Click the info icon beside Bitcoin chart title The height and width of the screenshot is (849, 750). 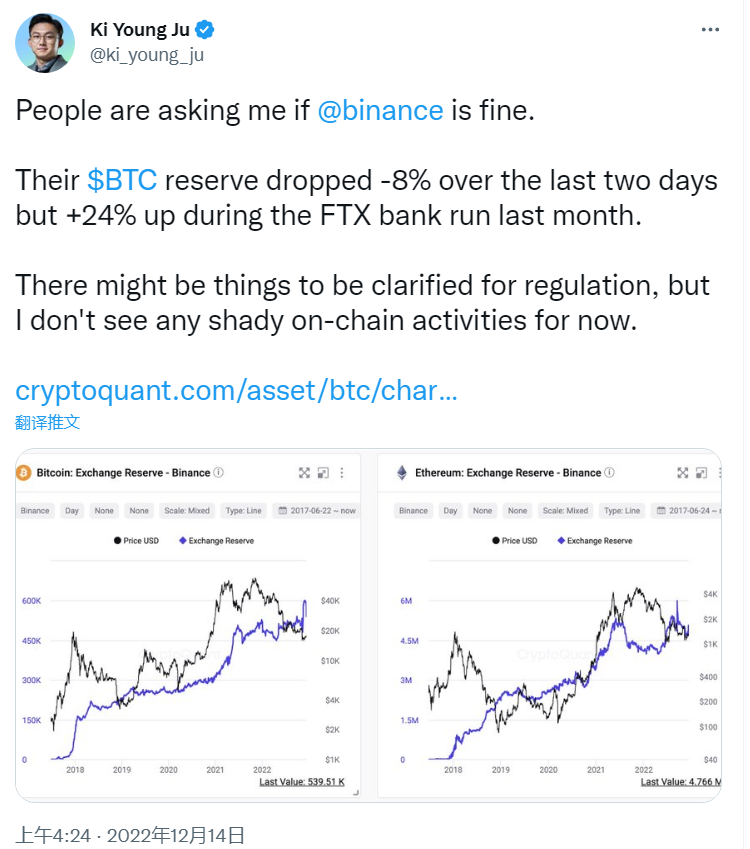218,472
